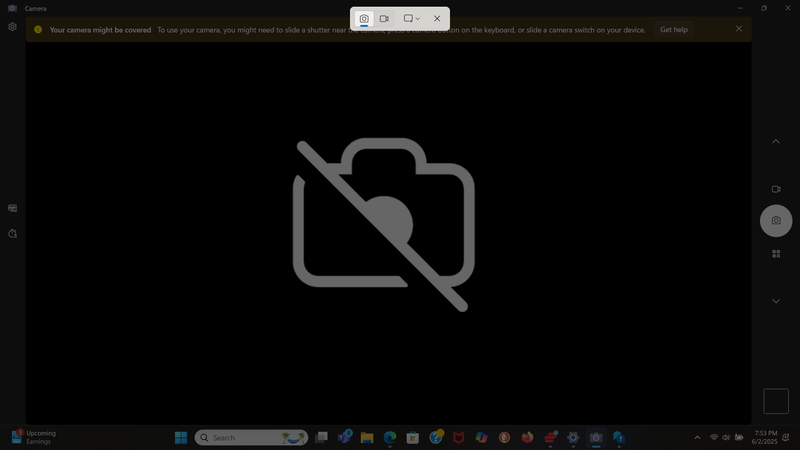Open the clock and date flyout
Image resolution: width=800 pixels, height=450 pixels.
[764, 437]
